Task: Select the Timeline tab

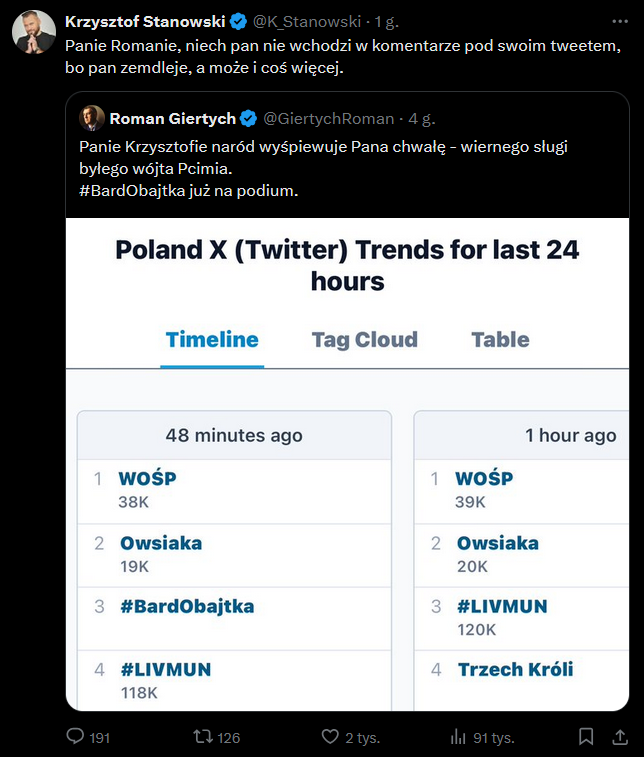Action: click(x=212, y=339)
